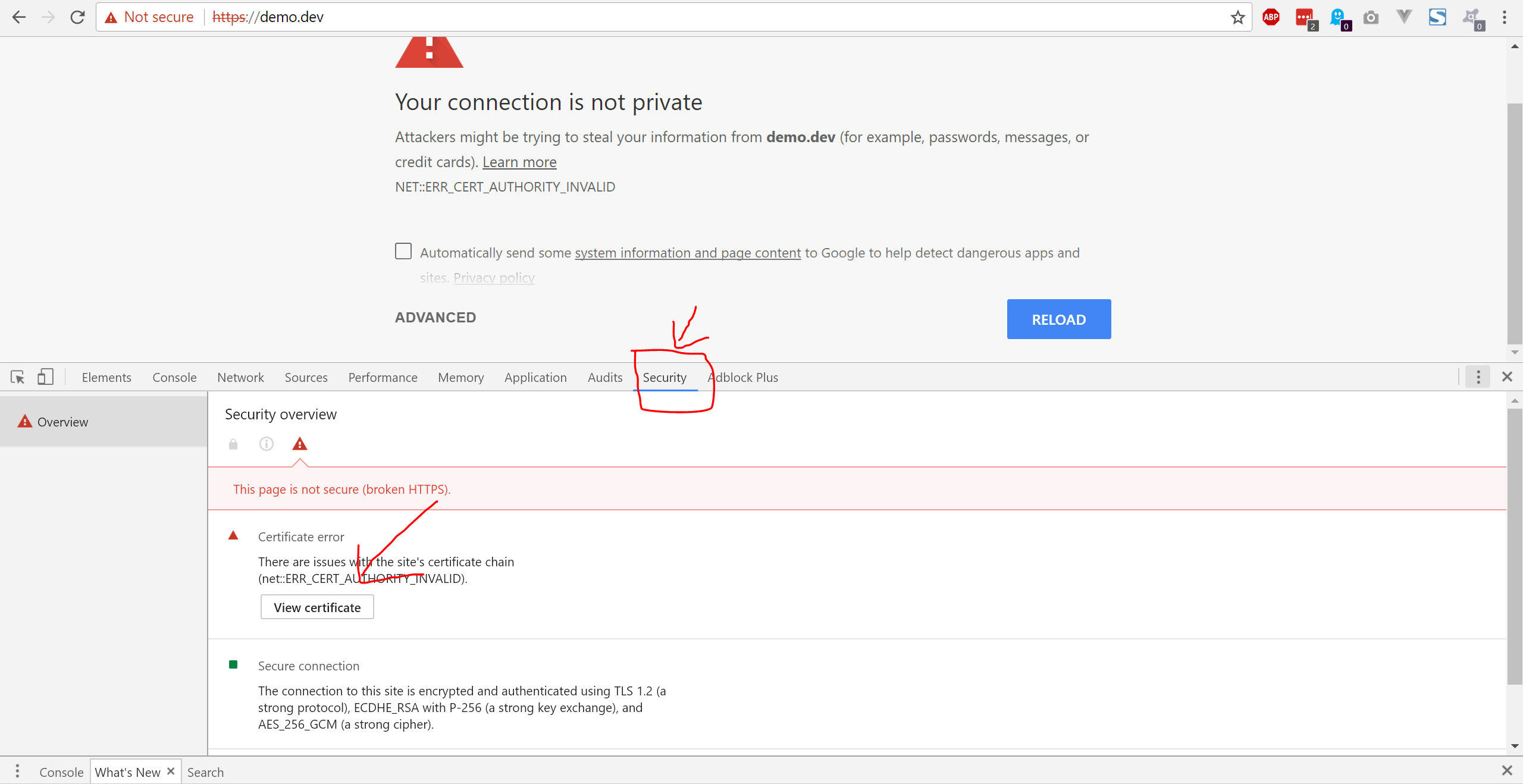Open DevTools customize three-dot menu

(1478, 377)
